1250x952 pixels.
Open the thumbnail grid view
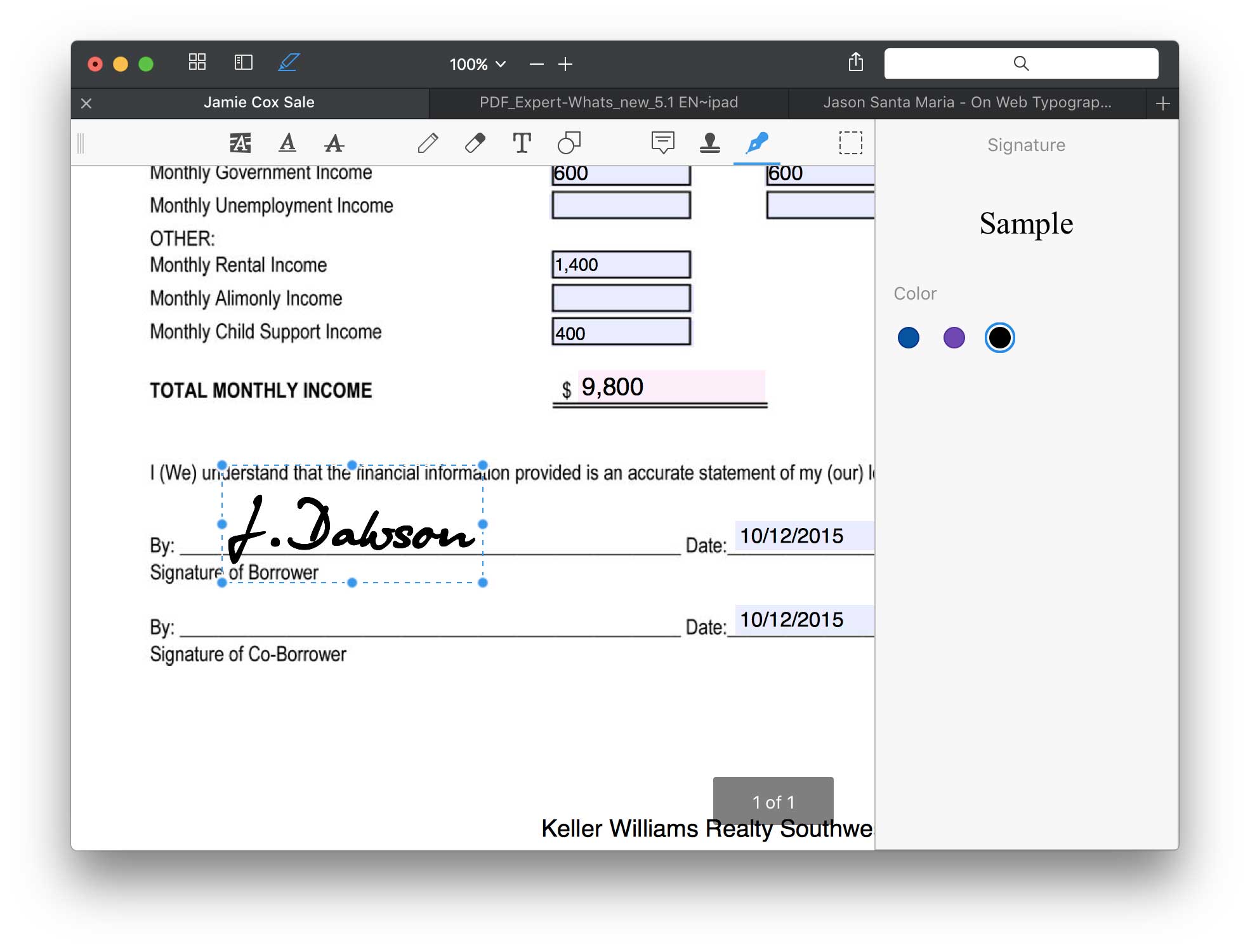(x=197, y=62)
